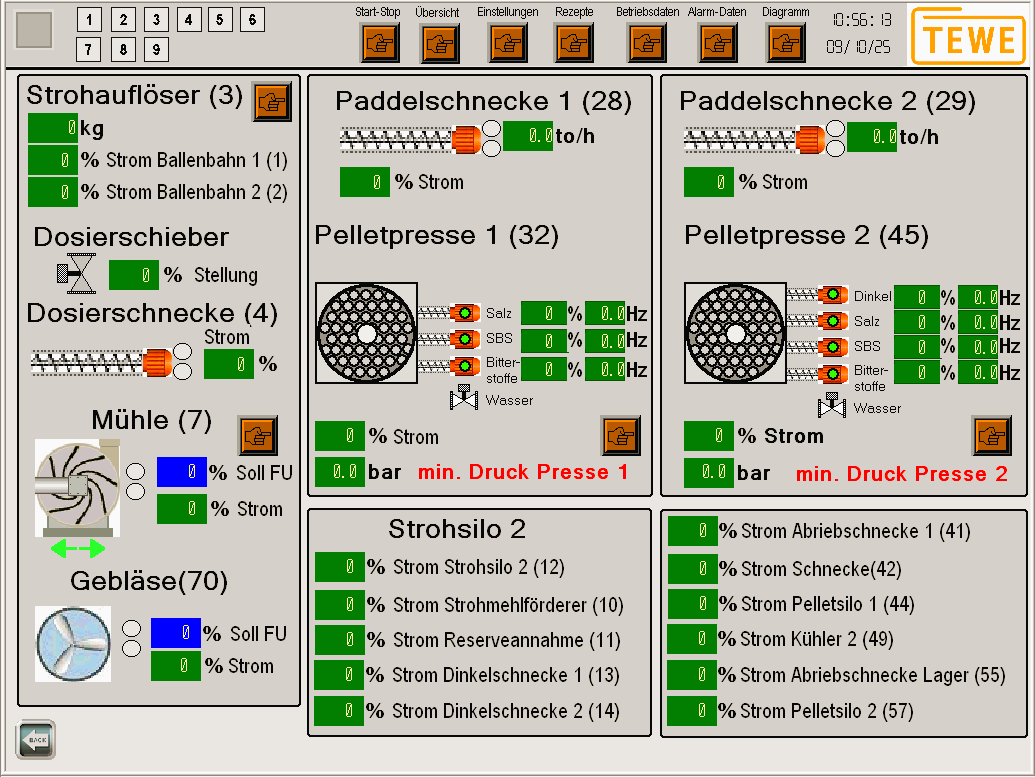Select page number 9 button

(x=156, y=49)
